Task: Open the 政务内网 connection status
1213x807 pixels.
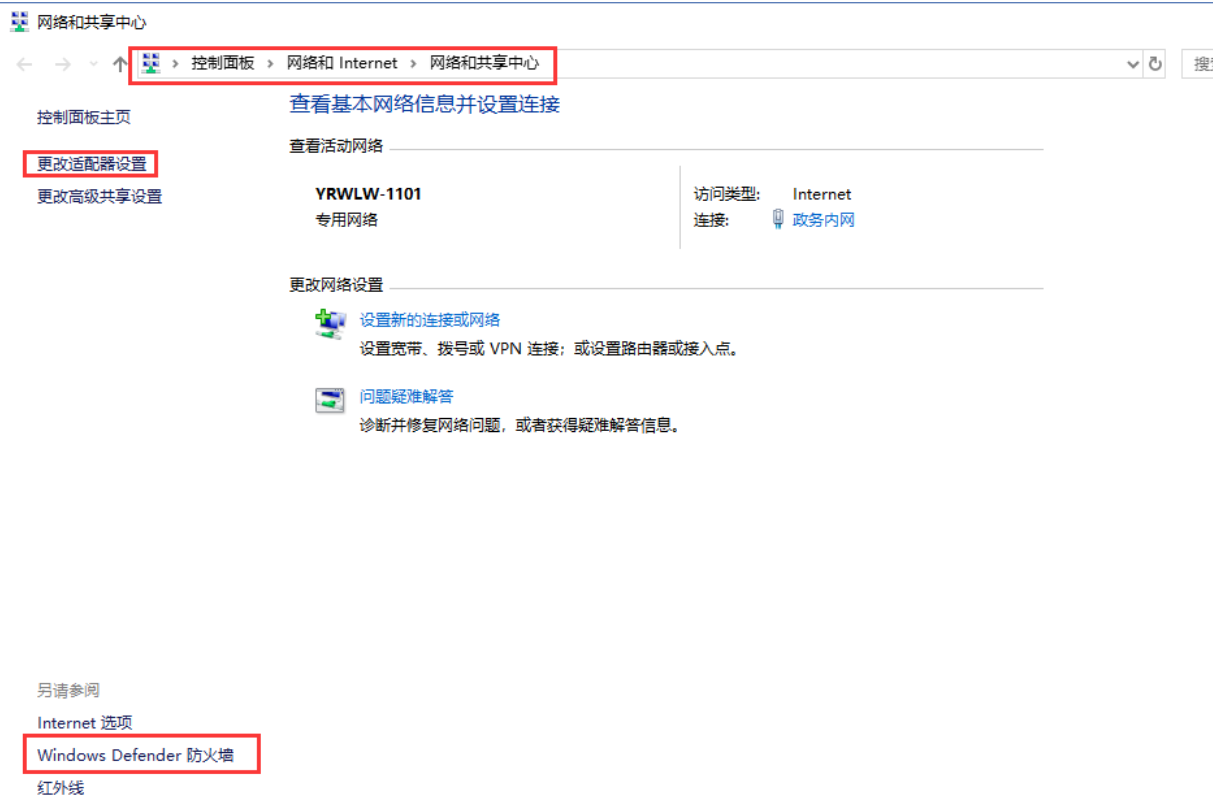Action: (x=823, y=220)
